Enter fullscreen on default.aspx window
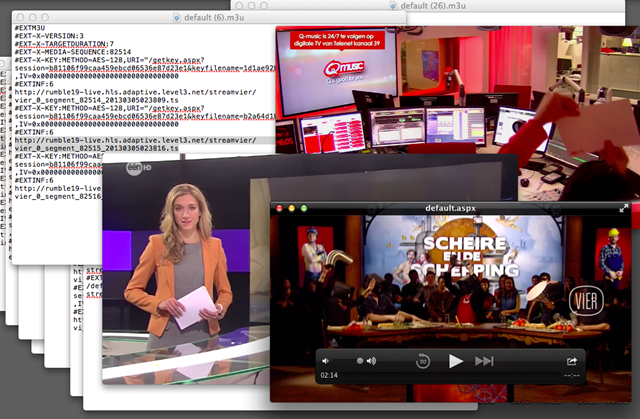 pos(624,208)
